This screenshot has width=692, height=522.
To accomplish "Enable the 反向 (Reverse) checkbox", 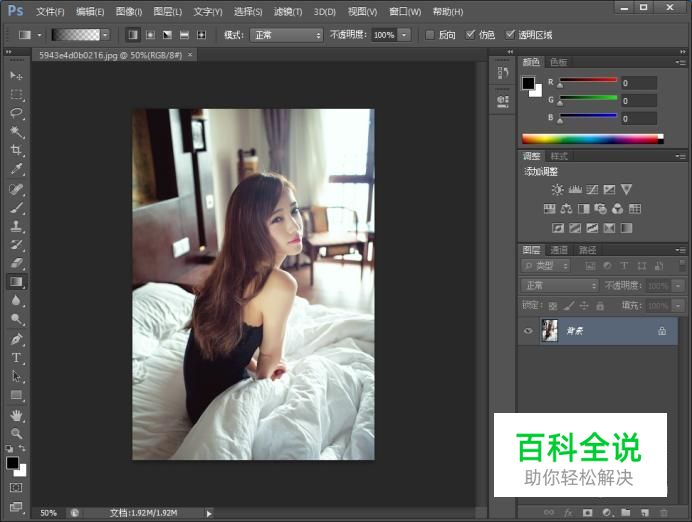I will (431, 34).
